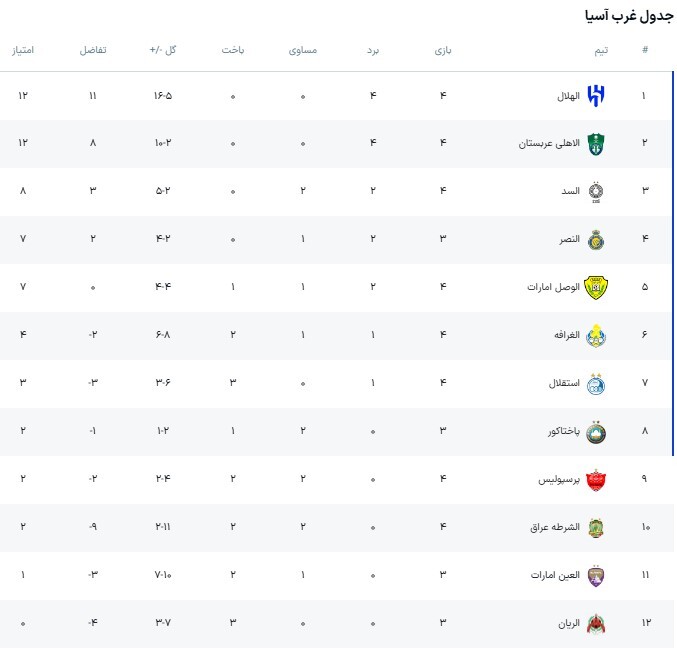677x655 pixels.
Task: Click the Pakhtakor club crest
Action: [596, 431]
